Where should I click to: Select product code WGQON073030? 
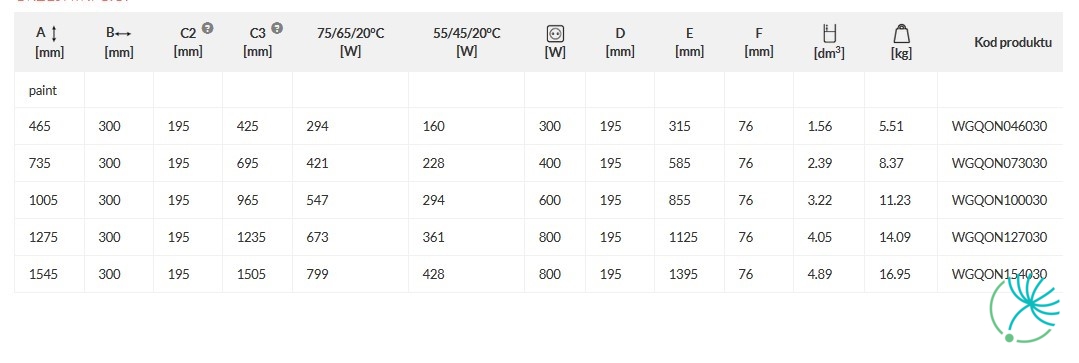pyautogui.click(x=999, y=164)
